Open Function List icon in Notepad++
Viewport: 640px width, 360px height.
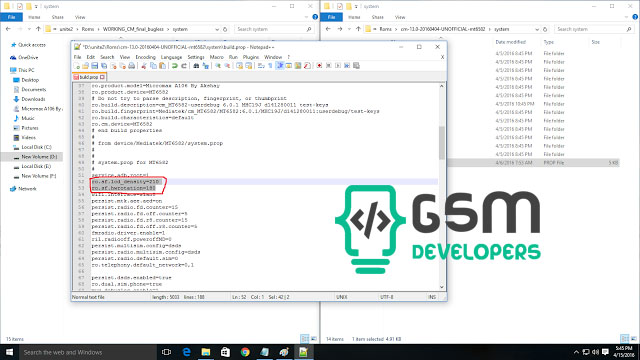[307, 66]
